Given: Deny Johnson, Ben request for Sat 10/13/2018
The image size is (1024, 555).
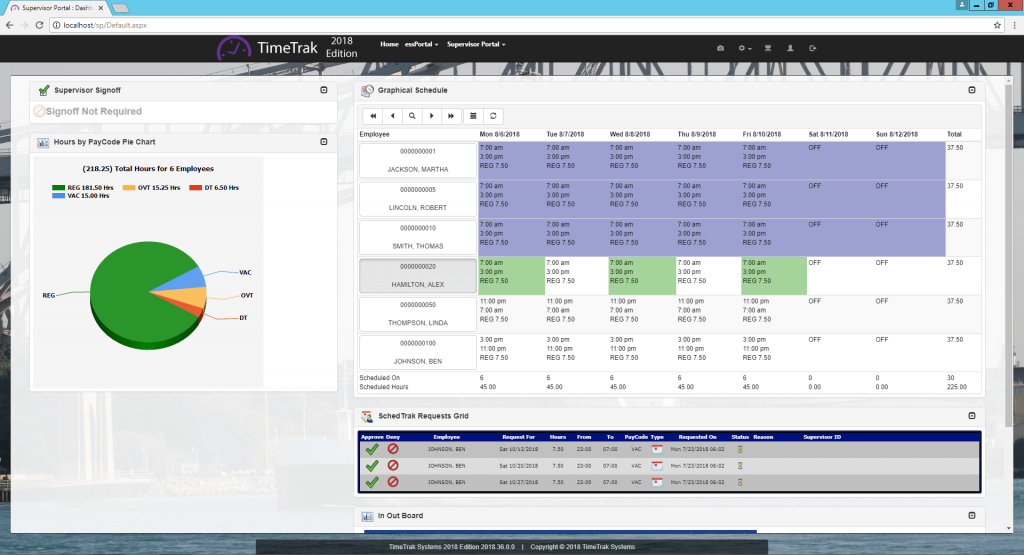Looking at the screenshot, I should click(392, 449).
